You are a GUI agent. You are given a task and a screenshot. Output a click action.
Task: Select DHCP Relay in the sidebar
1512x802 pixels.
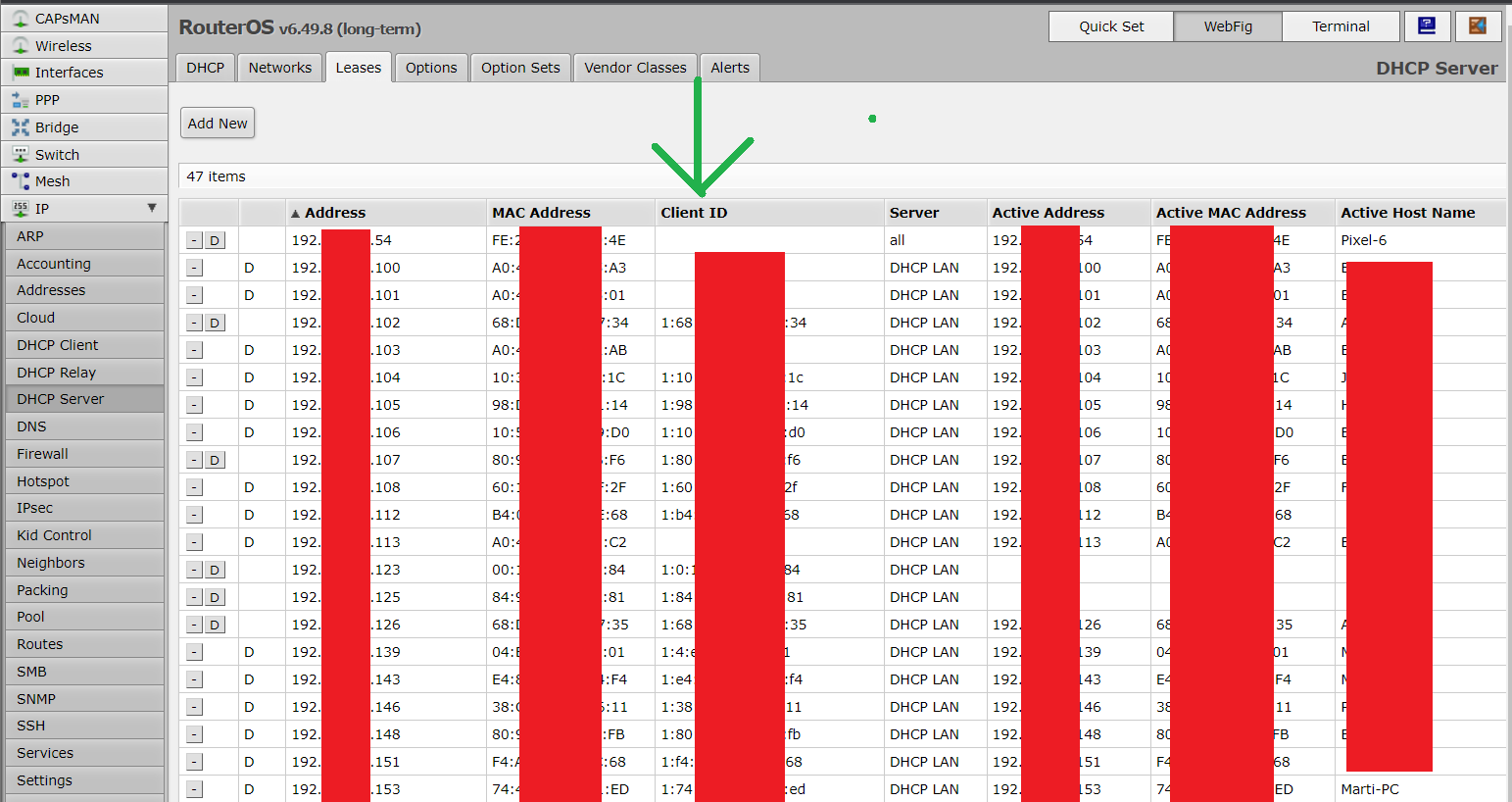[85, 373]
